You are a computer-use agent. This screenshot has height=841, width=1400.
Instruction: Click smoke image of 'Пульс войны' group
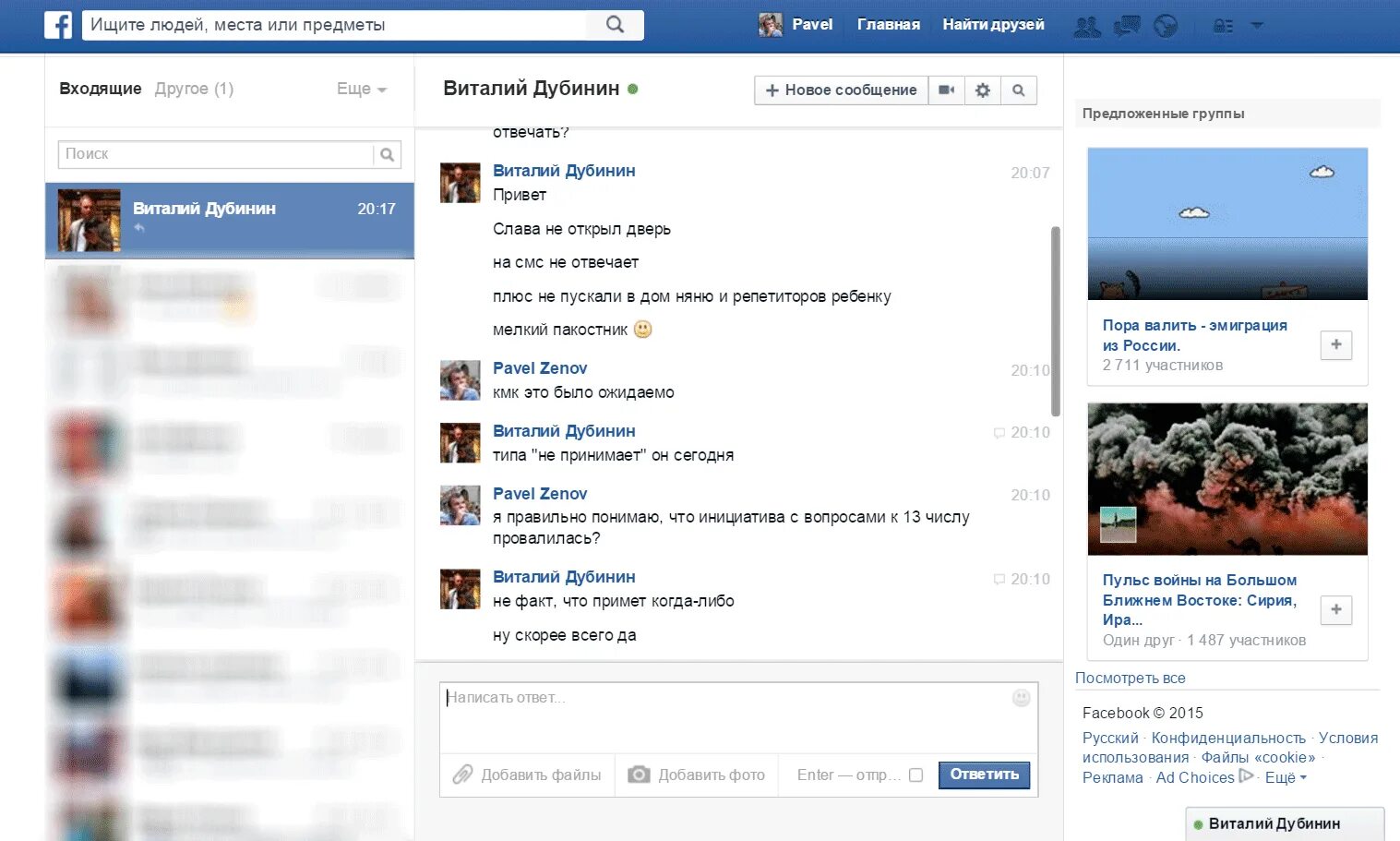1227,479
